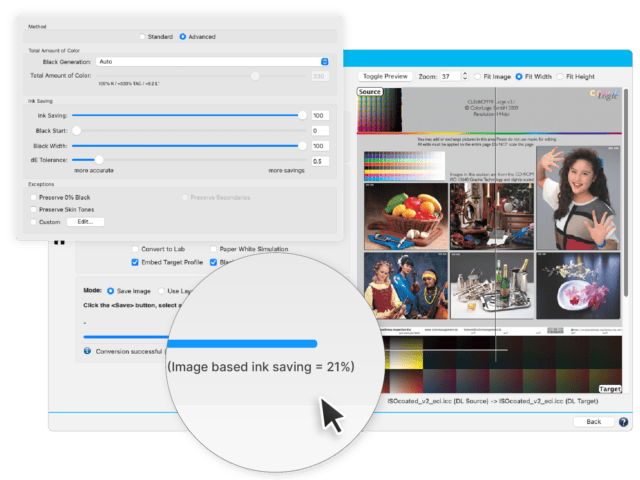Enable Preserve 0% Black checkbox
The height and width of the screenshot is (480, 640).
[33, 197]
